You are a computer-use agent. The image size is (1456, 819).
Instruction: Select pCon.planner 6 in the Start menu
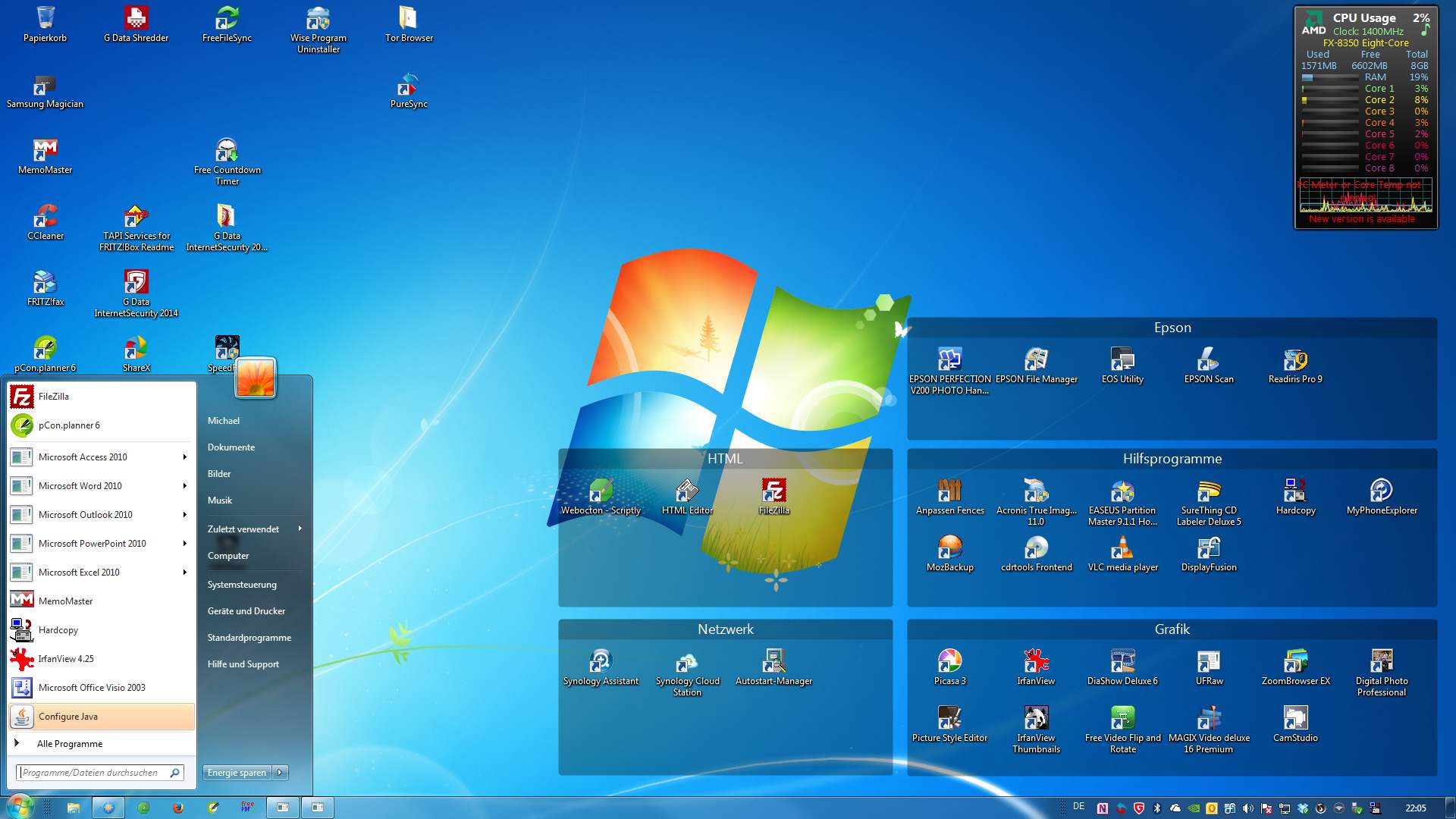(x=102, y=425)
